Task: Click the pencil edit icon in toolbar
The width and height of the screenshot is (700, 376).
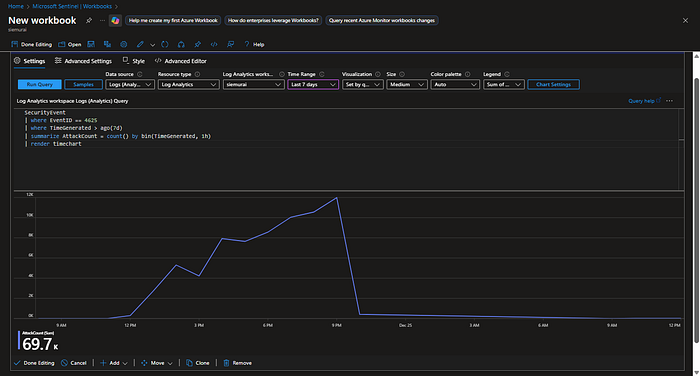Action: [140, 44]
